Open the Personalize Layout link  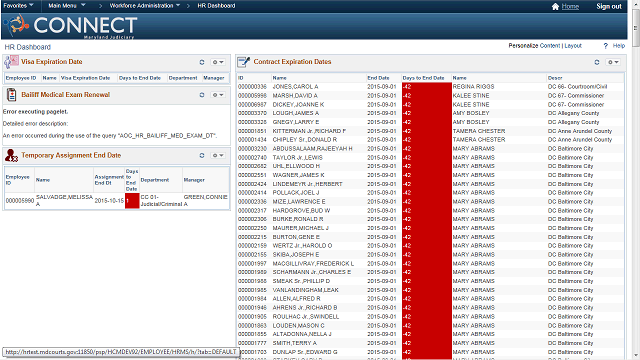coord(573,46)
